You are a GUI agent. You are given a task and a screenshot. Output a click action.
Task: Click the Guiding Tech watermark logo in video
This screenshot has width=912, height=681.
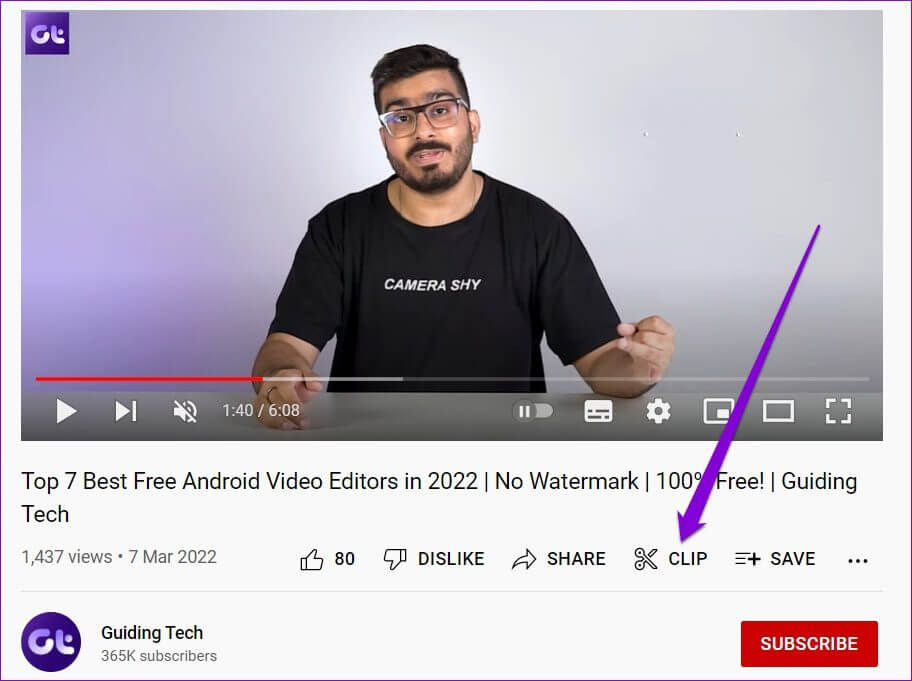click(x=47, y=33)
